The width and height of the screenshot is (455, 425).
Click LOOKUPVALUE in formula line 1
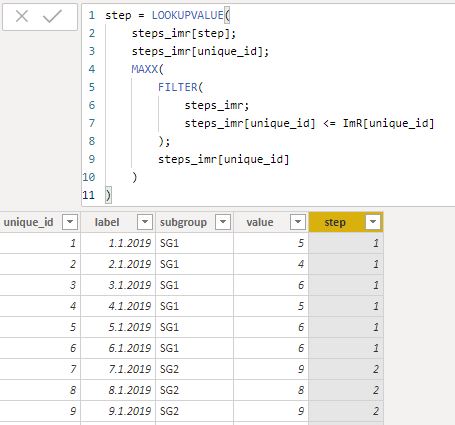[188, 15]
